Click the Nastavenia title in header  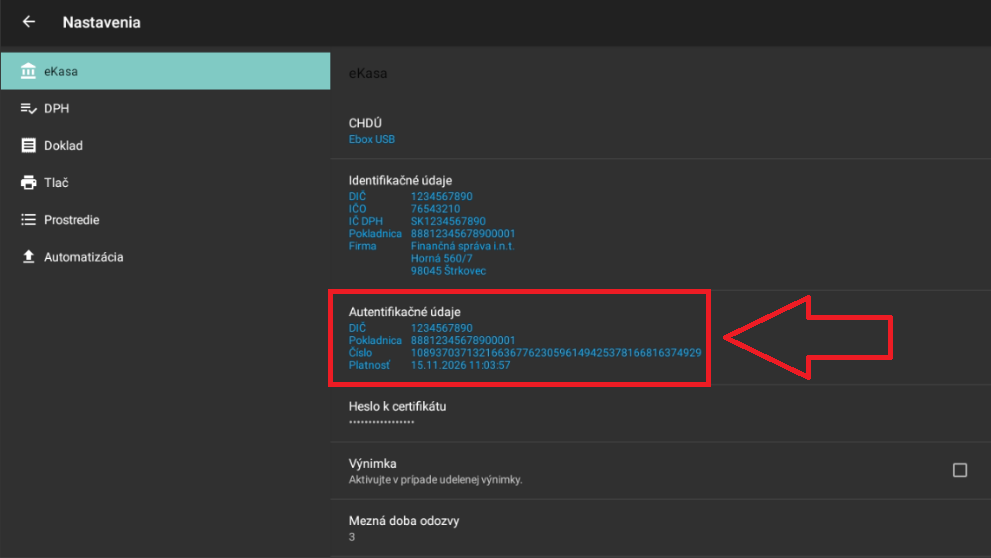pyautogui.click(x=101, y=22)
